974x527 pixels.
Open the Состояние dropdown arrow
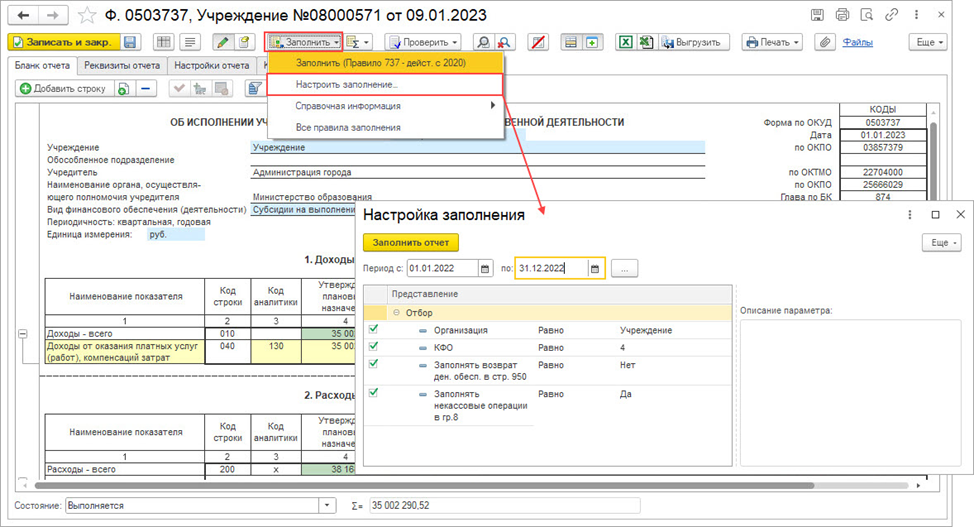point(327,505)
